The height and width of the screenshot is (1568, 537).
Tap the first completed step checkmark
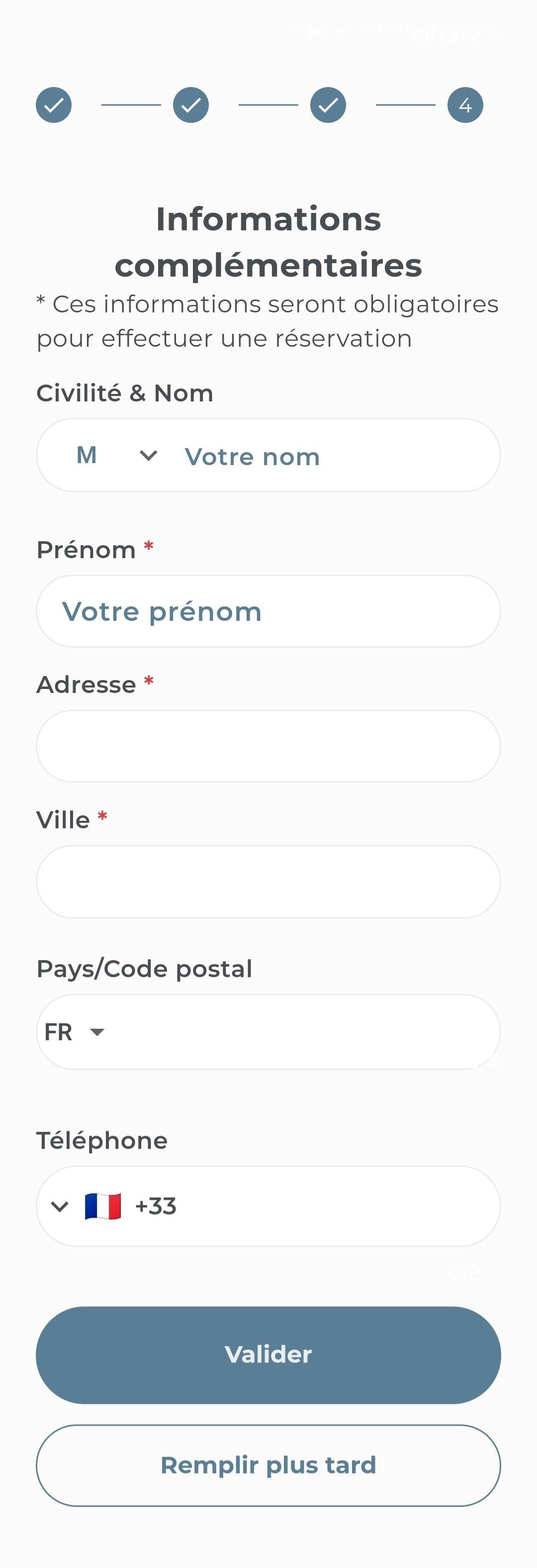(54, 104)
